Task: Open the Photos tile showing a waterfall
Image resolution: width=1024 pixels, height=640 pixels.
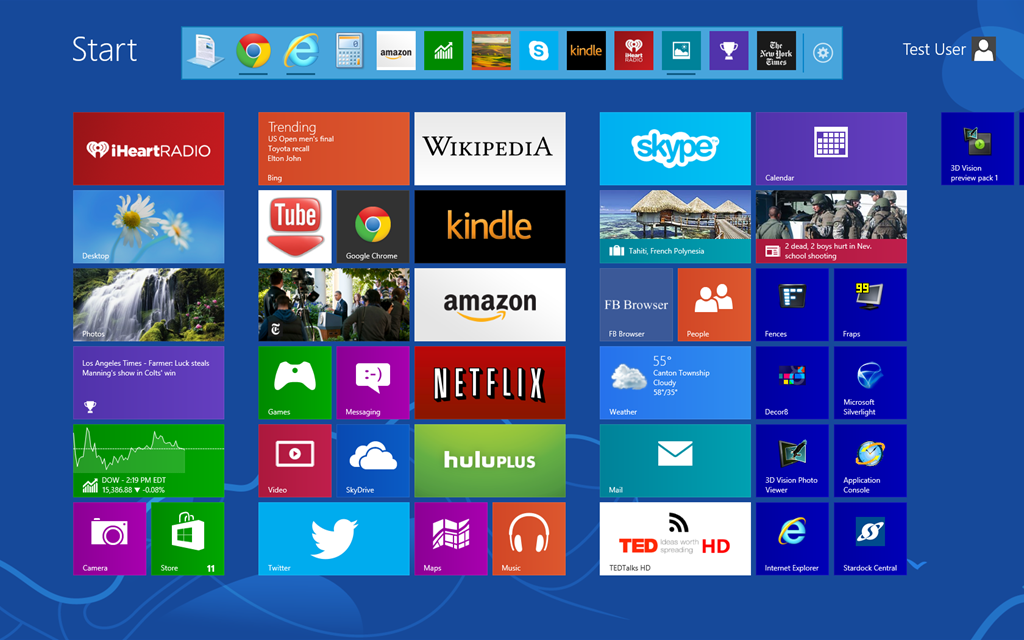Action: point(149,305)
